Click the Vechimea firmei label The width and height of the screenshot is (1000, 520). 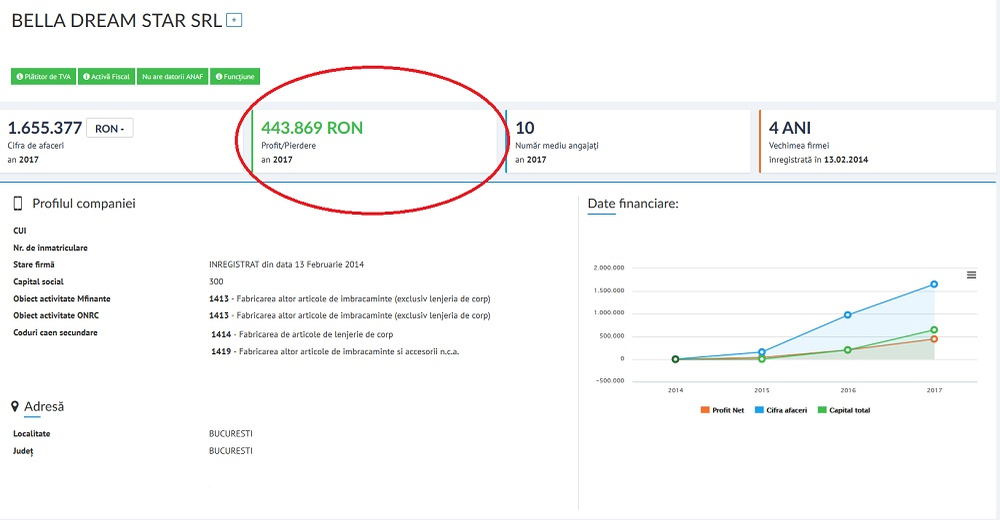pos(798,145)
